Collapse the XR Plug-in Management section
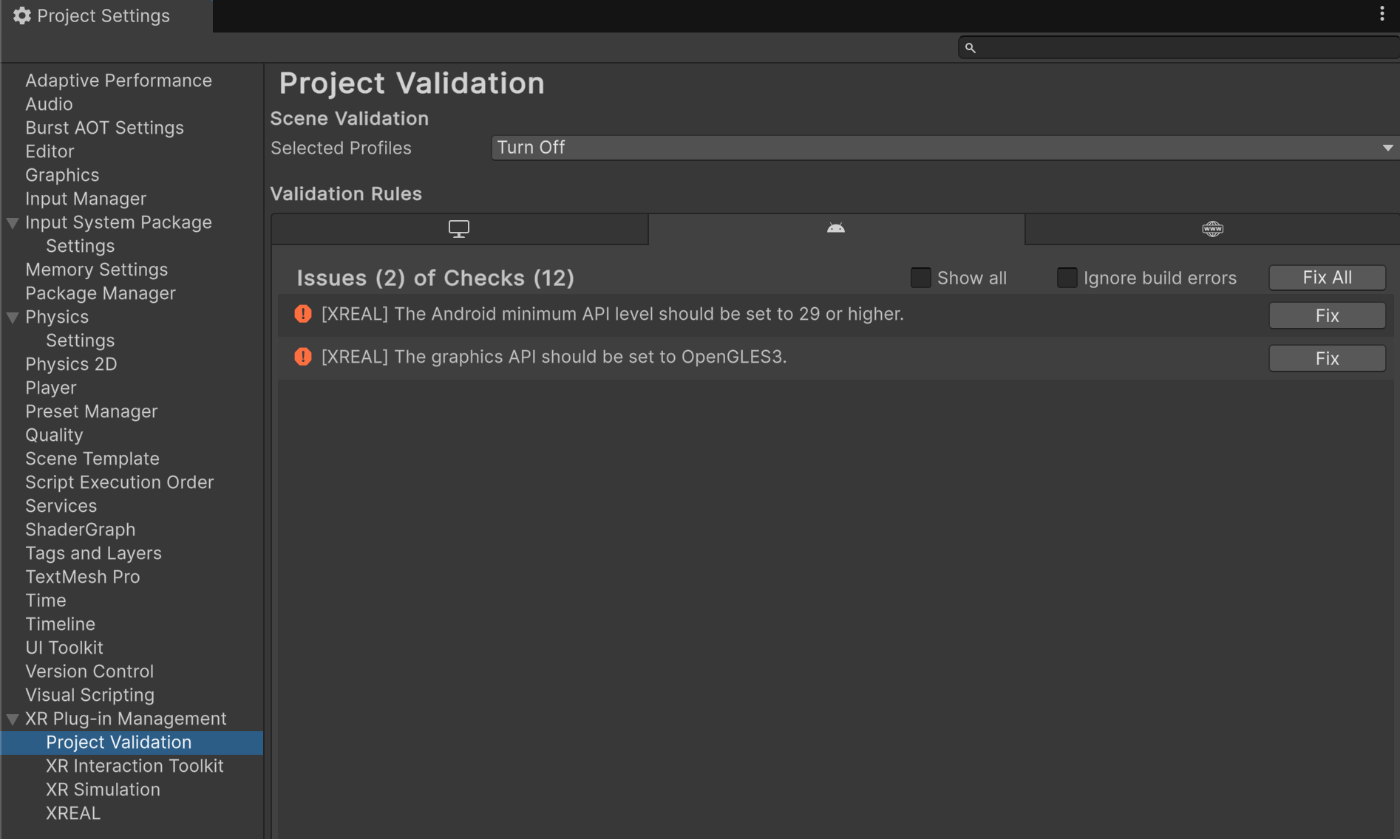The width and height of the screenshot is (1400, 839). [12, 718]
